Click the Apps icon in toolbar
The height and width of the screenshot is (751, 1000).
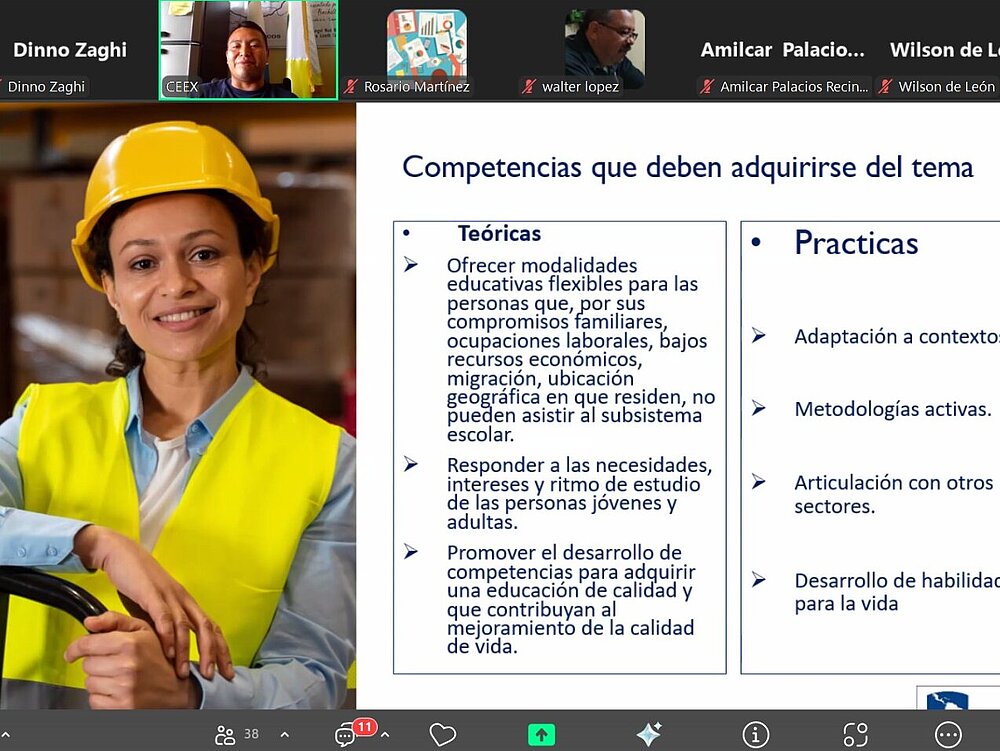click(x=855, y=735)
